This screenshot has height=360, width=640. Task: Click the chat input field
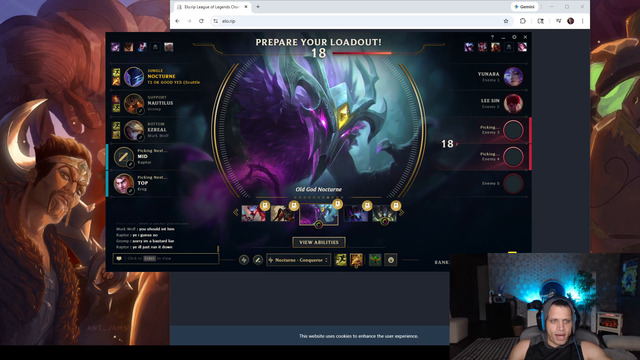click(x=166, y=258)
